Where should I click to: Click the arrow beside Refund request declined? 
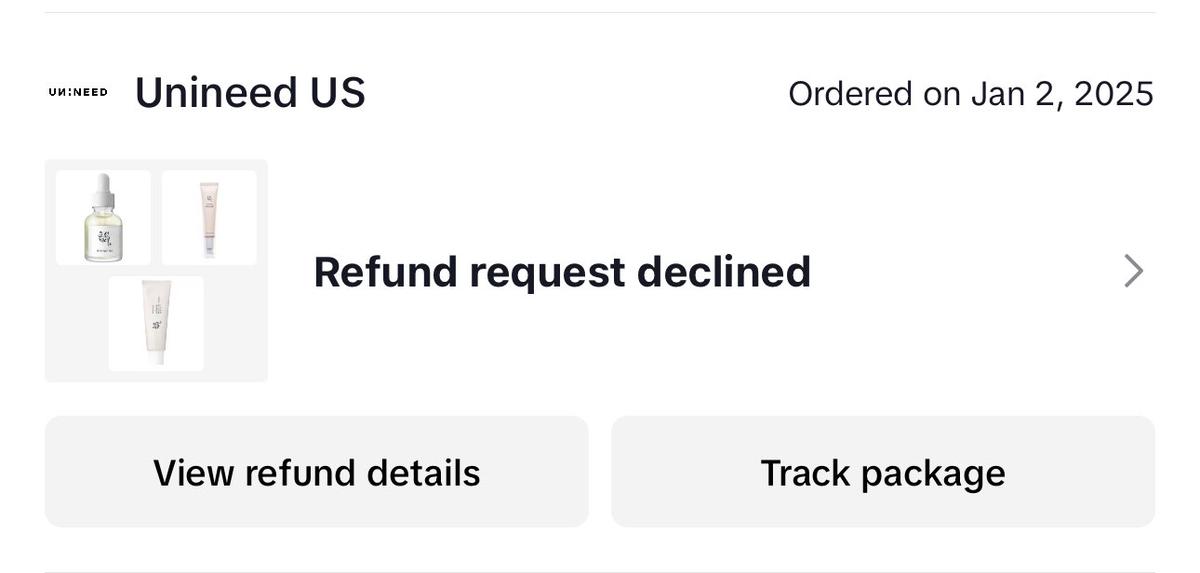[1132, 271]
